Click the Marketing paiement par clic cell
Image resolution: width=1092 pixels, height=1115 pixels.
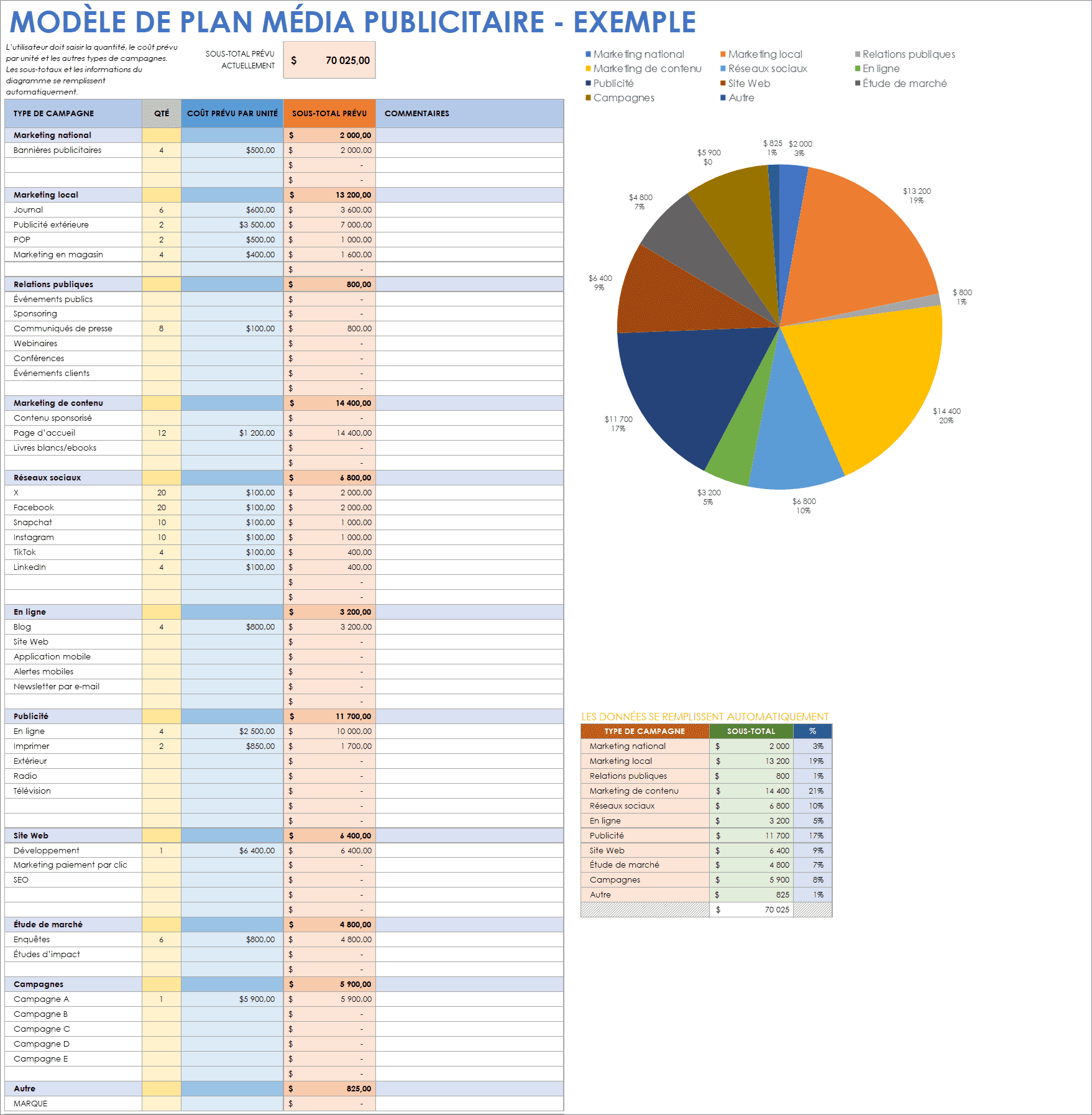(73, 865)
